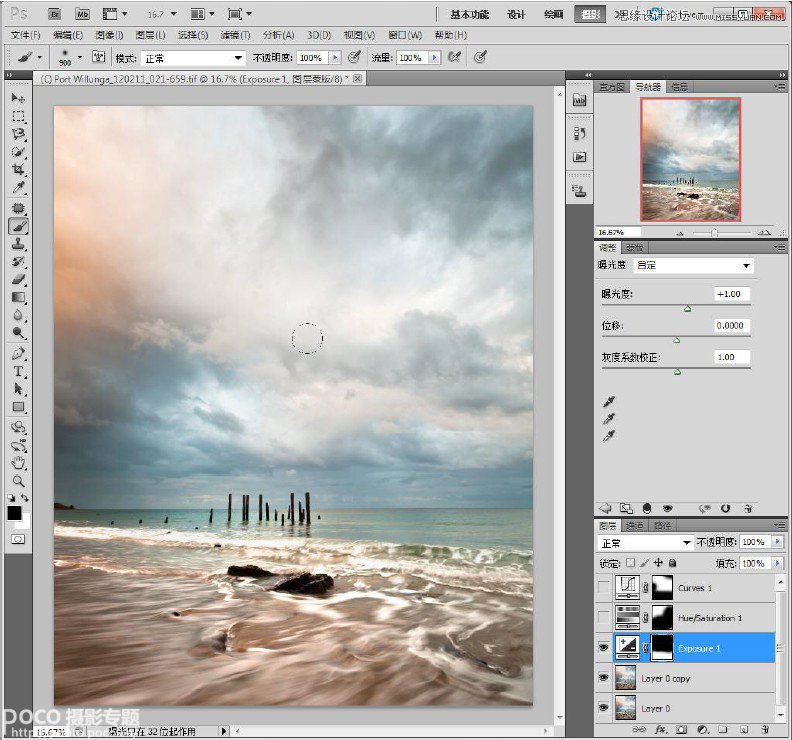Select the Dodge tool
This screenshot has height=740, width=792.
click(18, 333)
